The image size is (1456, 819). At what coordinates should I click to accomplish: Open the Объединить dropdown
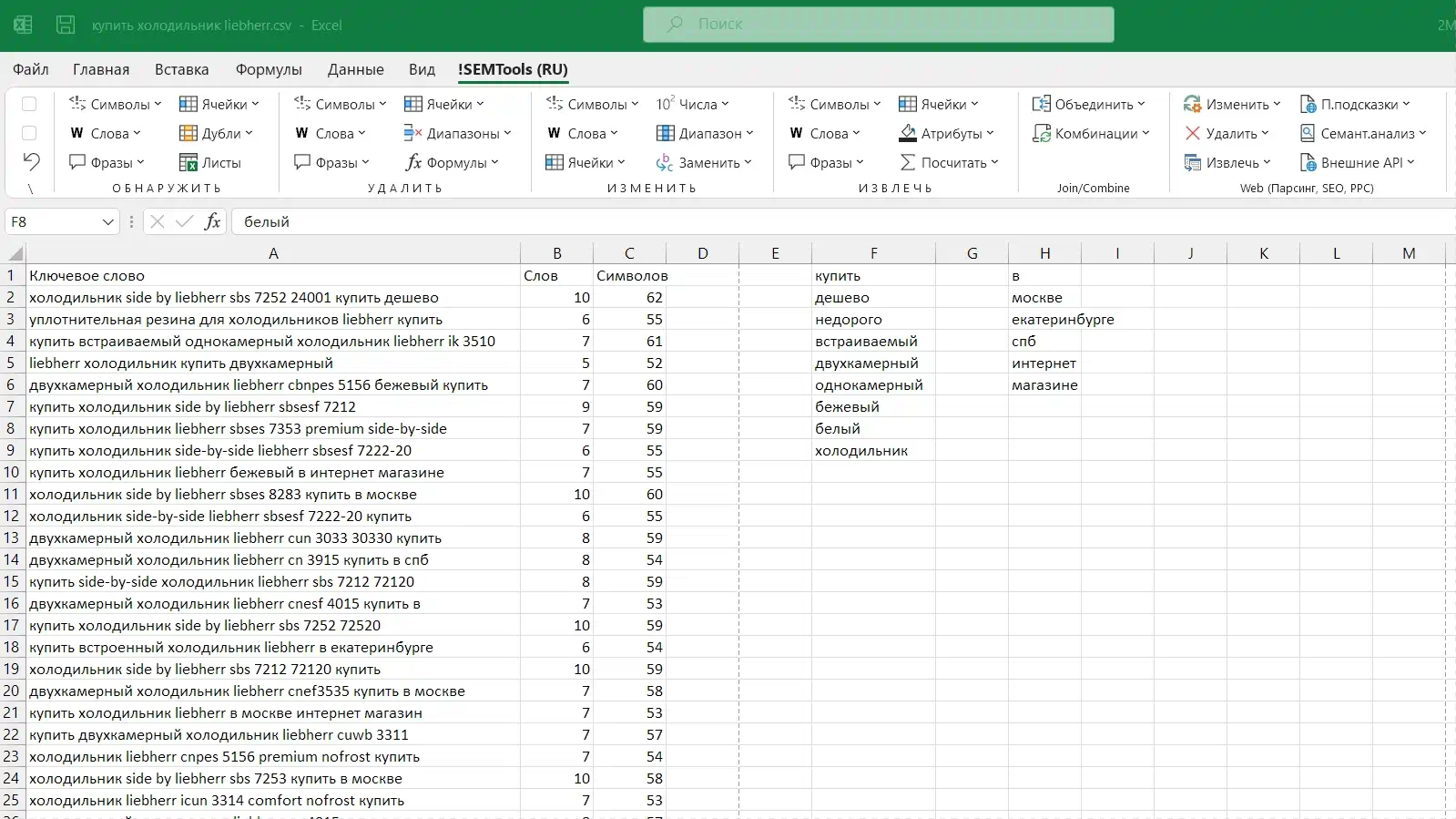click(1089, 104)
